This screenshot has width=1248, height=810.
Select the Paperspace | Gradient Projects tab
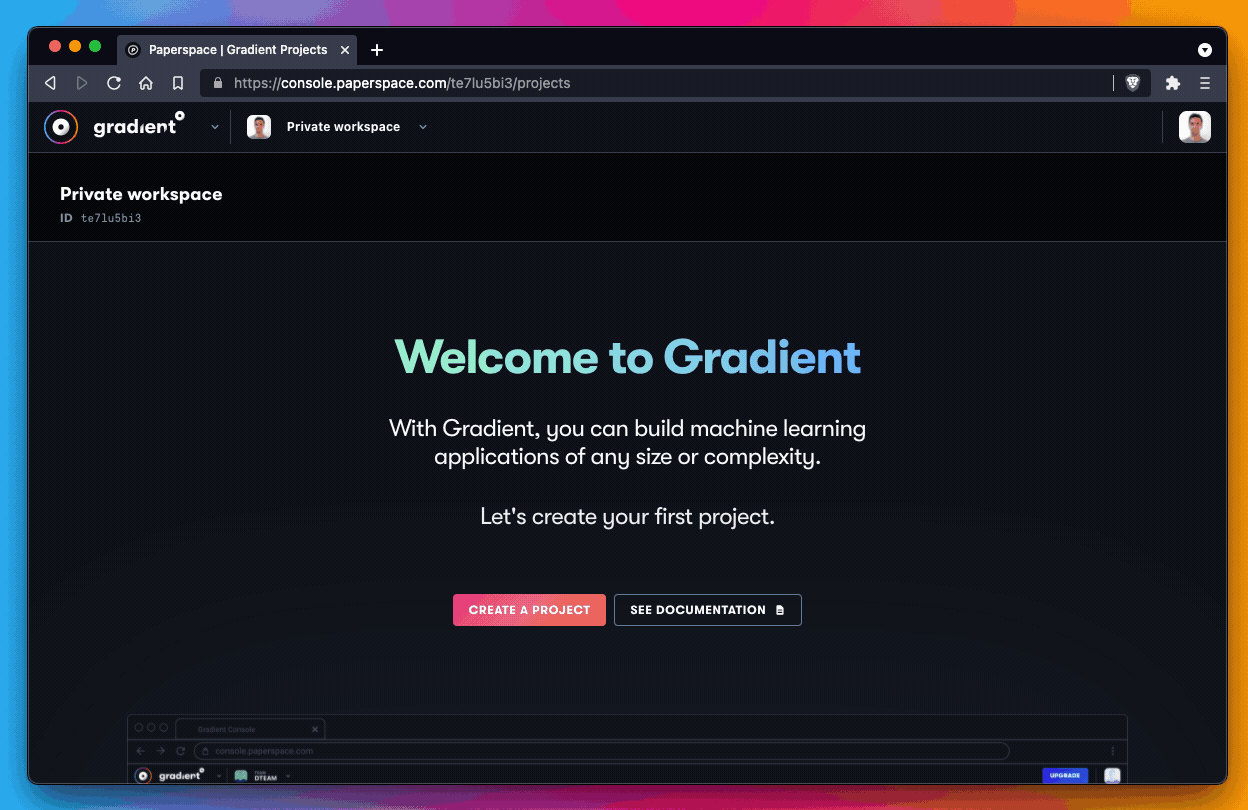(238, 50)
